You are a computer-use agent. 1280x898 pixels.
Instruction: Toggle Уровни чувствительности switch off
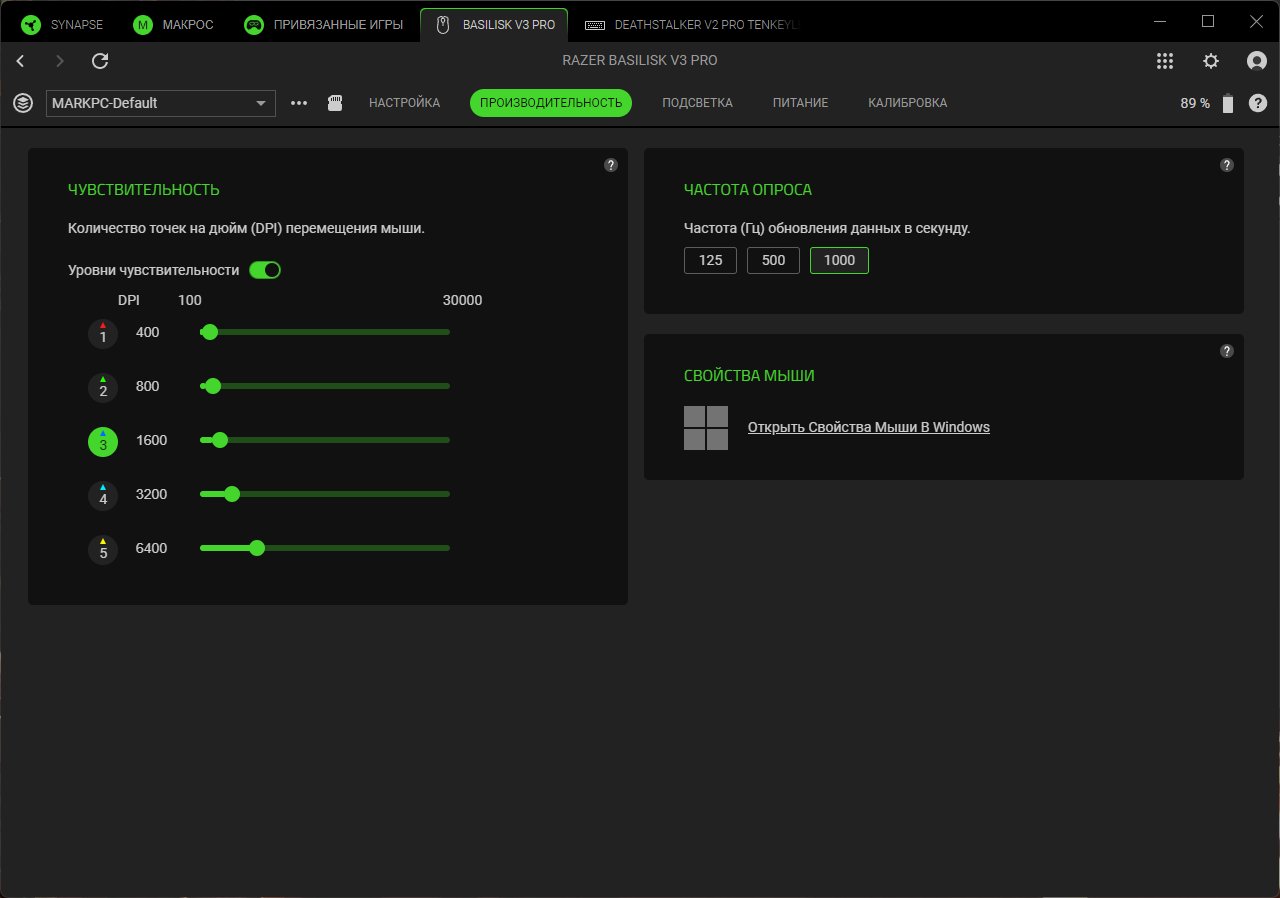[x=265, y=270]
